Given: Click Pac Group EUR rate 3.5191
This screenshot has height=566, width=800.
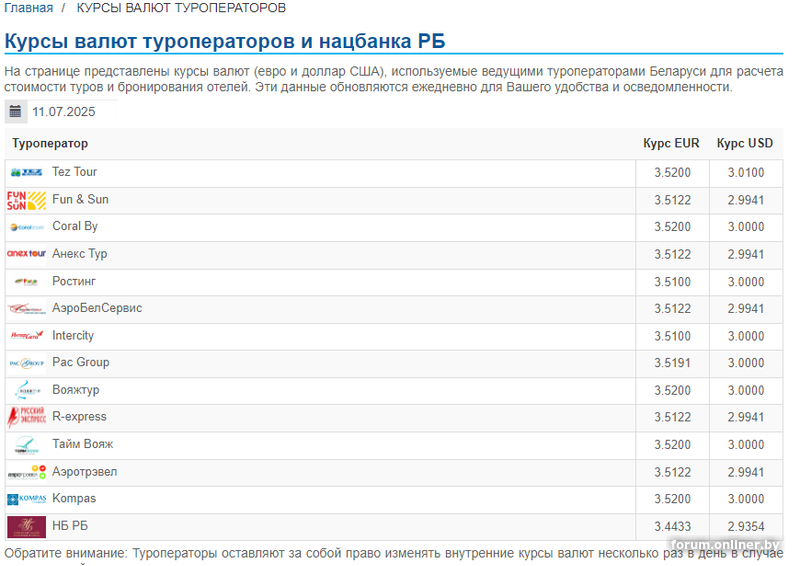Looking at the screenshot, I should click(672, 363).
